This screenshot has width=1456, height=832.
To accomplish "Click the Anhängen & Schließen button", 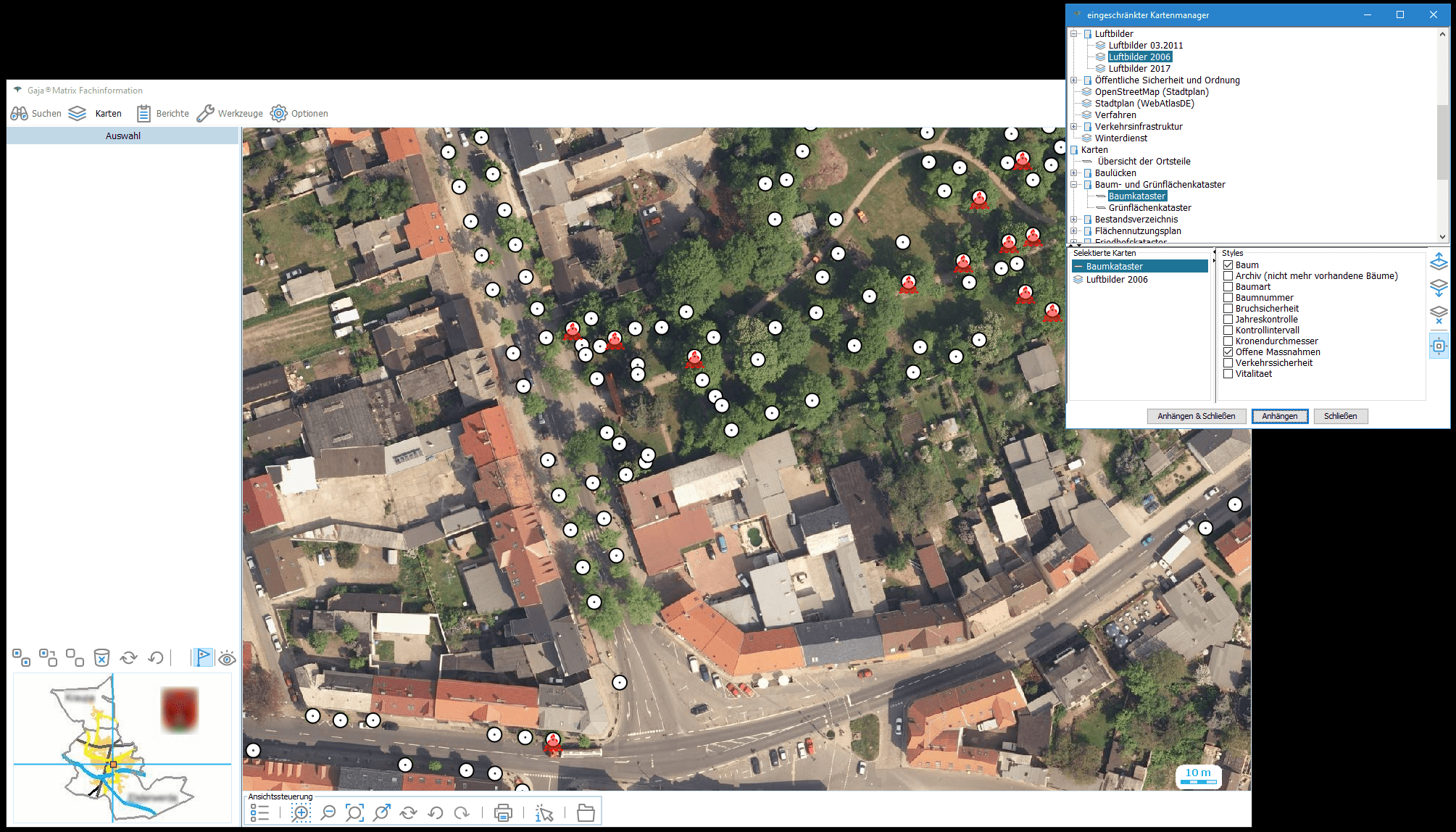I will coord(1196,416).
